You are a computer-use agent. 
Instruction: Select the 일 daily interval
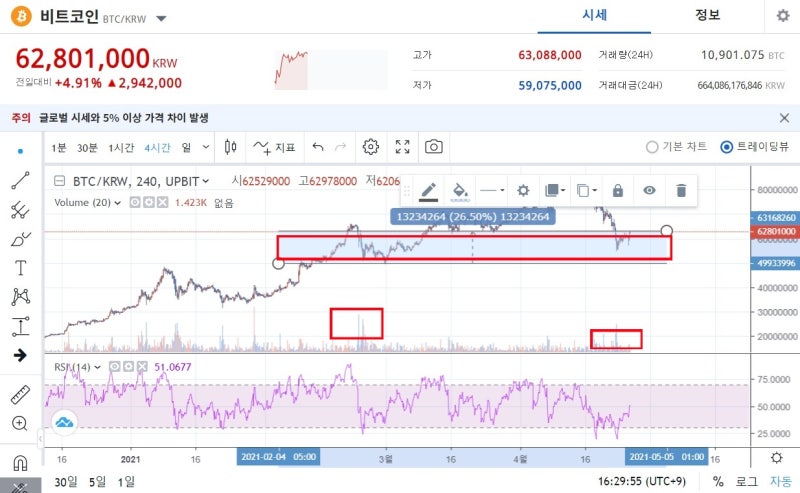[186, 147]
